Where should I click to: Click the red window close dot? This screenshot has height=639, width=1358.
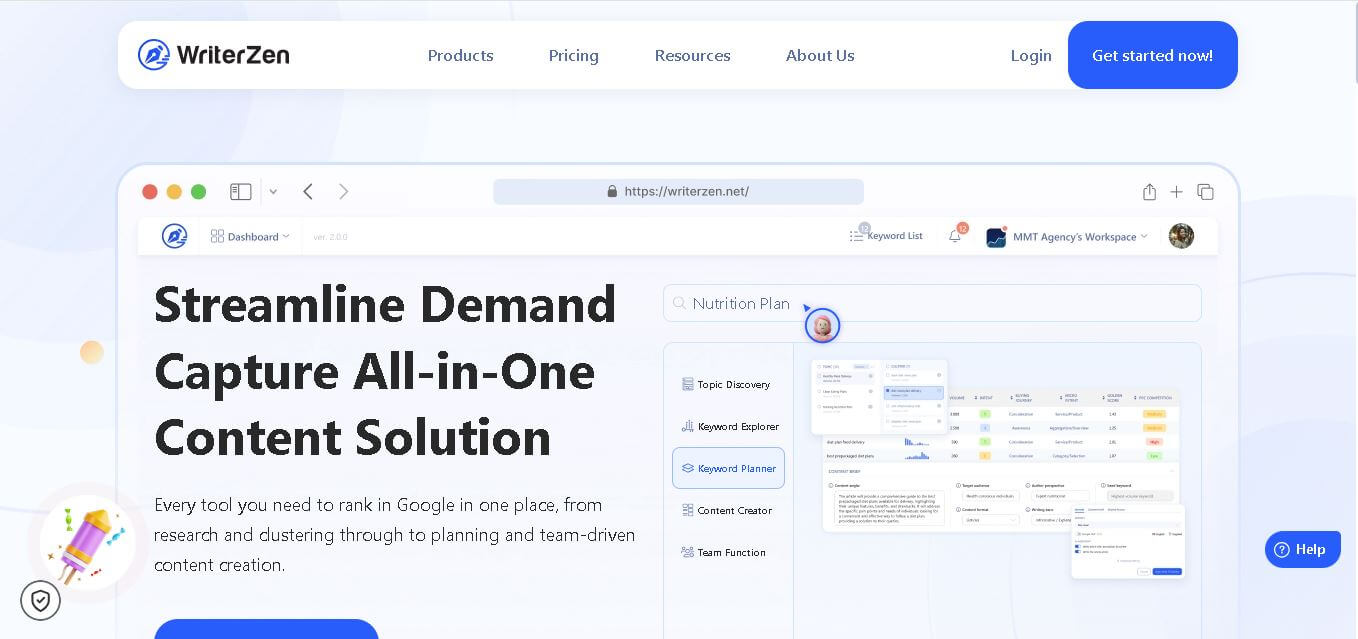[x=150, y=192]
